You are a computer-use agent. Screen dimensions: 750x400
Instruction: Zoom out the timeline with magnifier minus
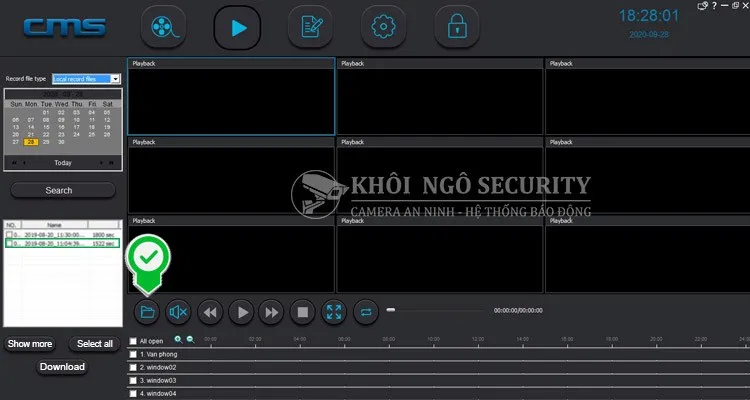point(190,340)
